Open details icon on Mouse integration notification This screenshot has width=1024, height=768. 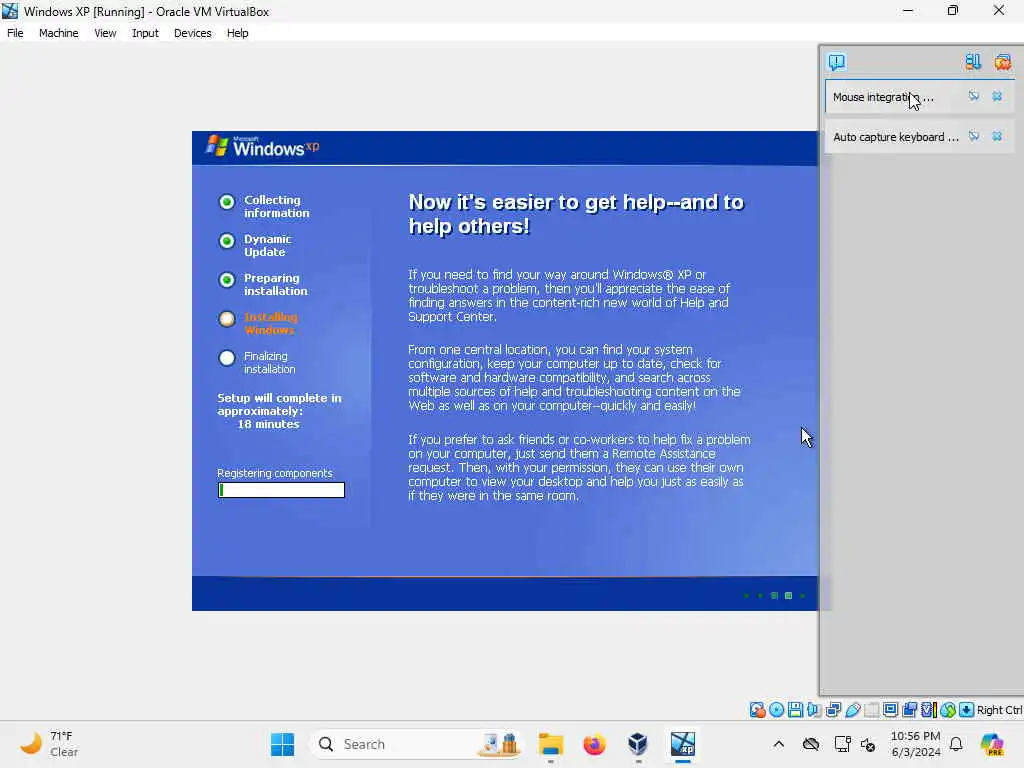(974, 96)
